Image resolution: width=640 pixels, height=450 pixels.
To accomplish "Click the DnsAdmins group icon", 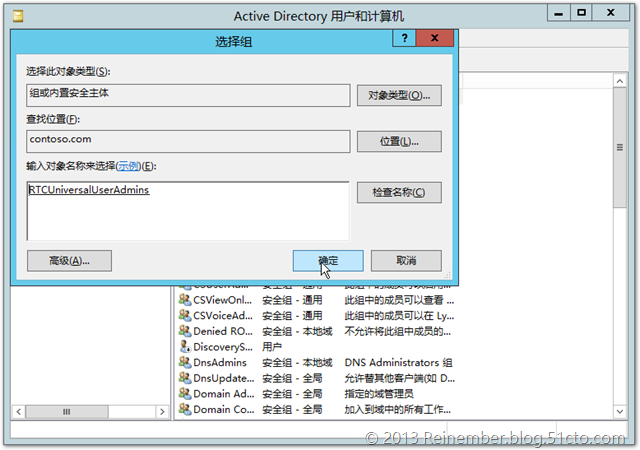I will (x=185, y=362).
